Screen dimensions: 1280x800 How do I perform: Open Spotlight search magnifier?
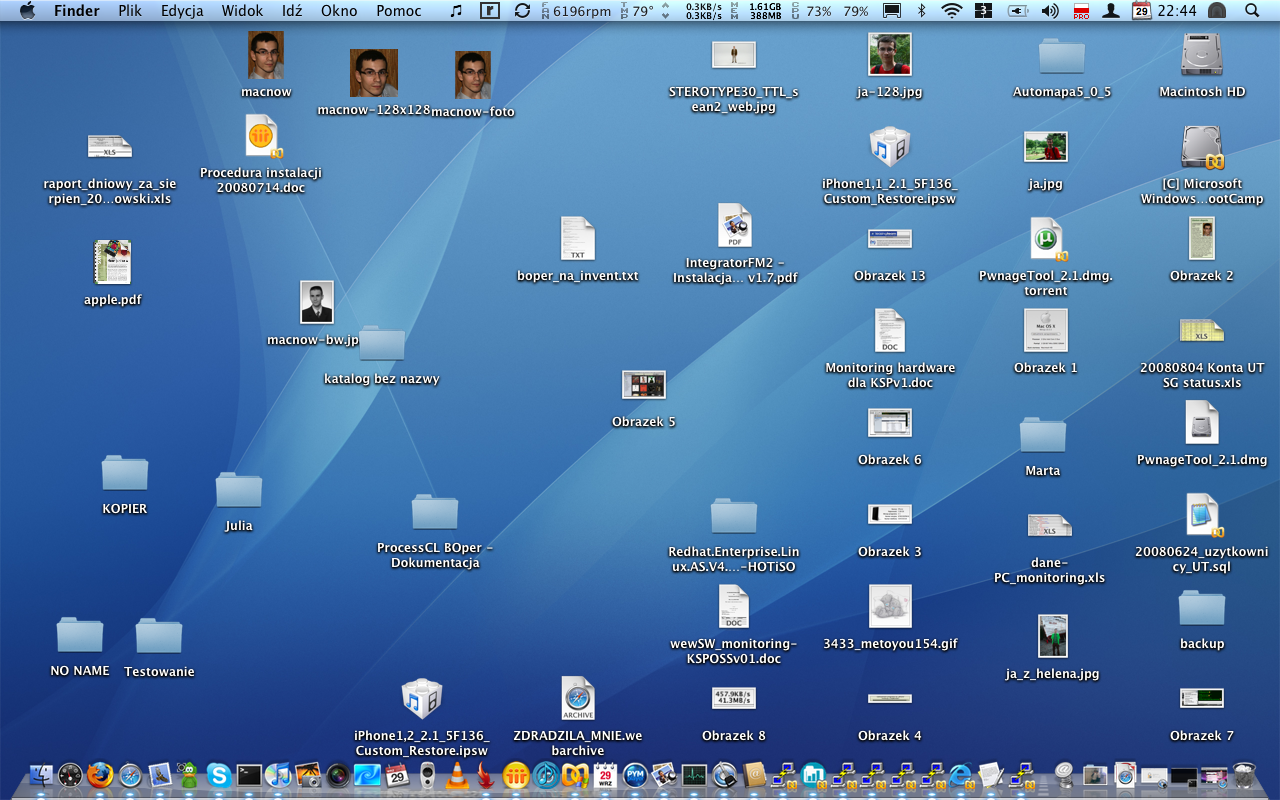click(x=1252, y=11)
